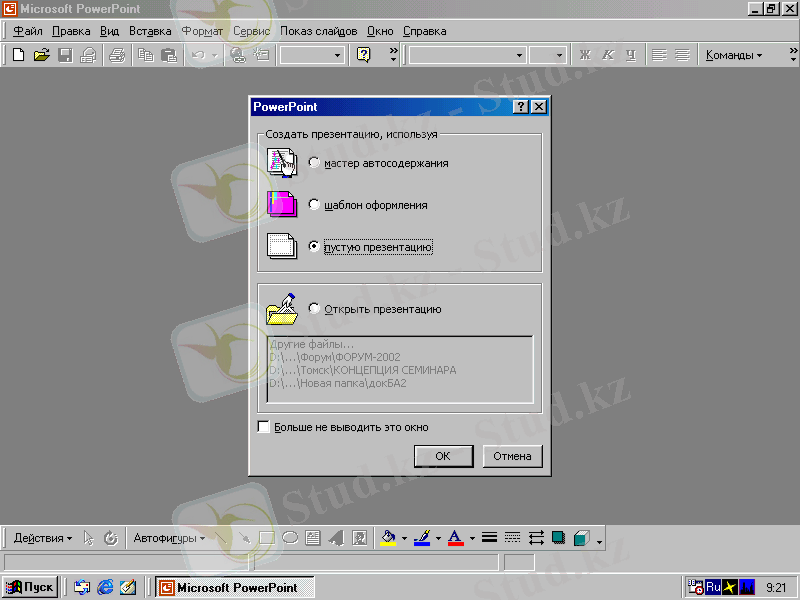Click the Ru language tray indicator
Viewport: 800px width, 600px height.
(x=713, y=587)
